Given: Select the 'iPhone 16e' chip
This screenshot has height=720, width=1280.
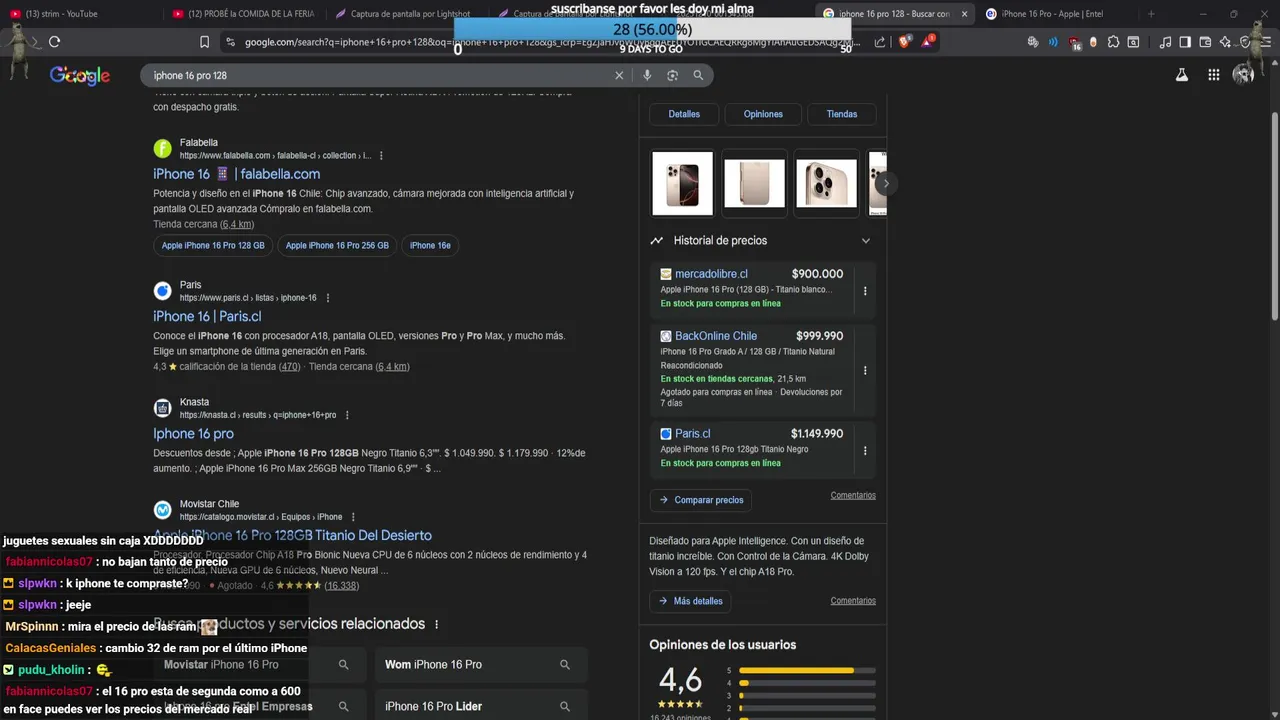Looking at the screenshot, I should click(x=430, y=245).
